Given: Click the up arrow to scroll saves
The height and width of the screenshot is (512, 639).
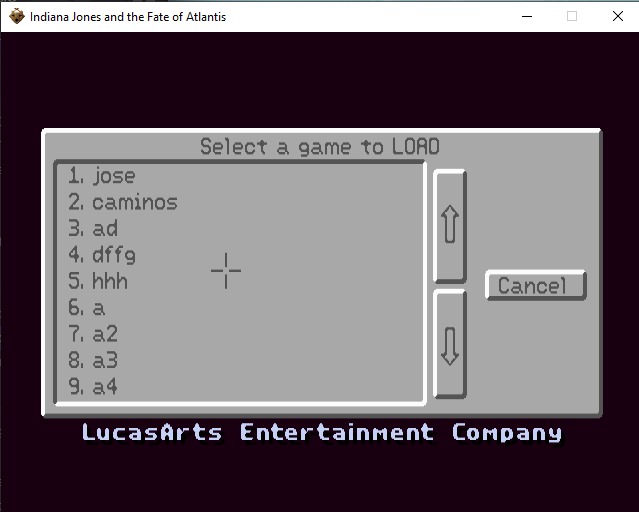Looking at the screenshot, I should click(x=450, y=226).
